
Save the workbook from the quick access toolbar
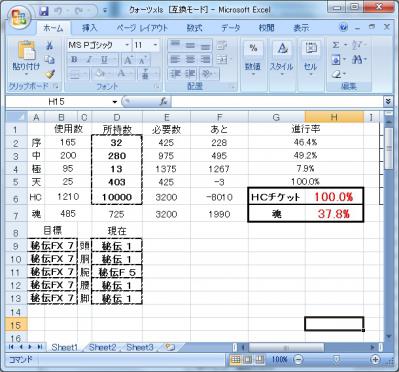[x=44, y=11]
